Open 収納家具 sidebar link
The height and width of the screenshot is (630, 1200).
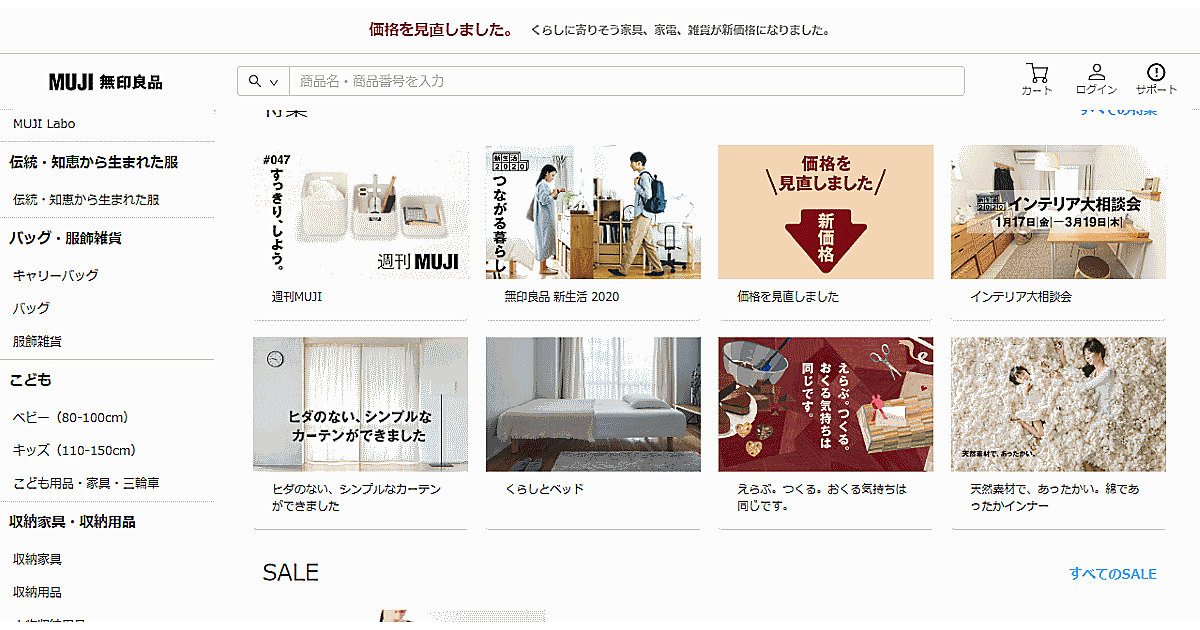[x=37, y=559]
